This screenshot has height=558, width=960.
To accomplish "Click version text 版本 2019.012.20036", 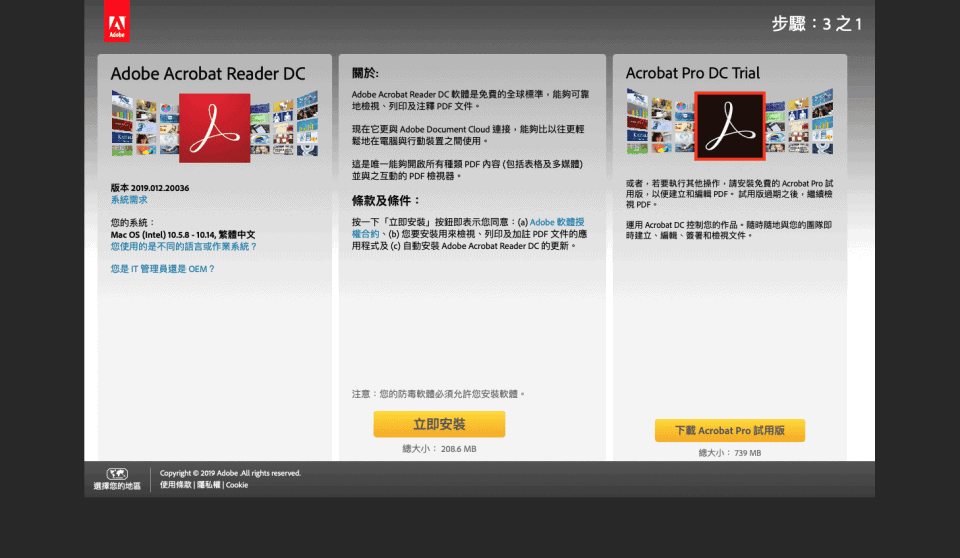I will [x=149, y=188].
